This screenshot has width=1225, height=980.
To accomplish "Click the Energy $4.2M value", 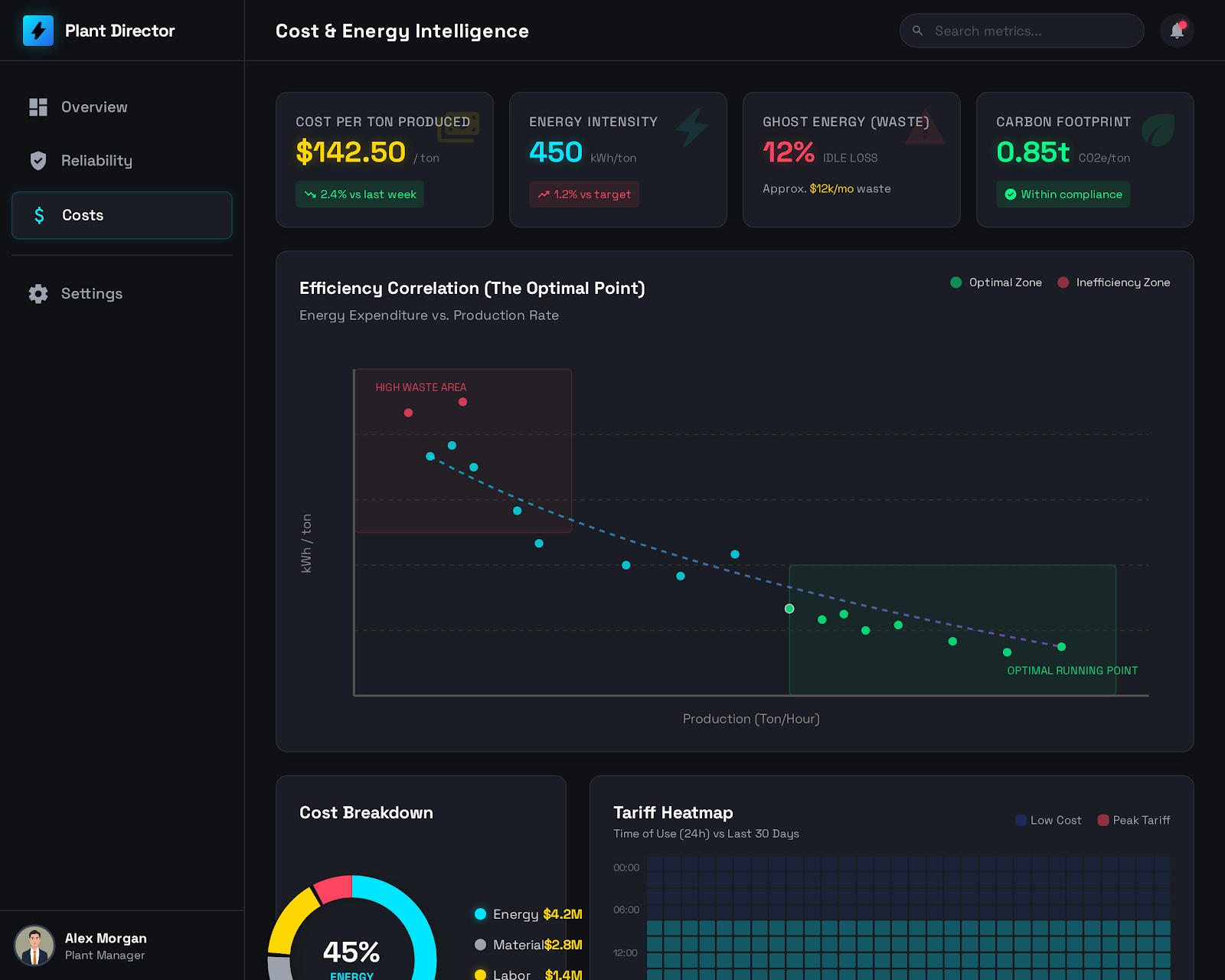I will click(x=563, y=914).
